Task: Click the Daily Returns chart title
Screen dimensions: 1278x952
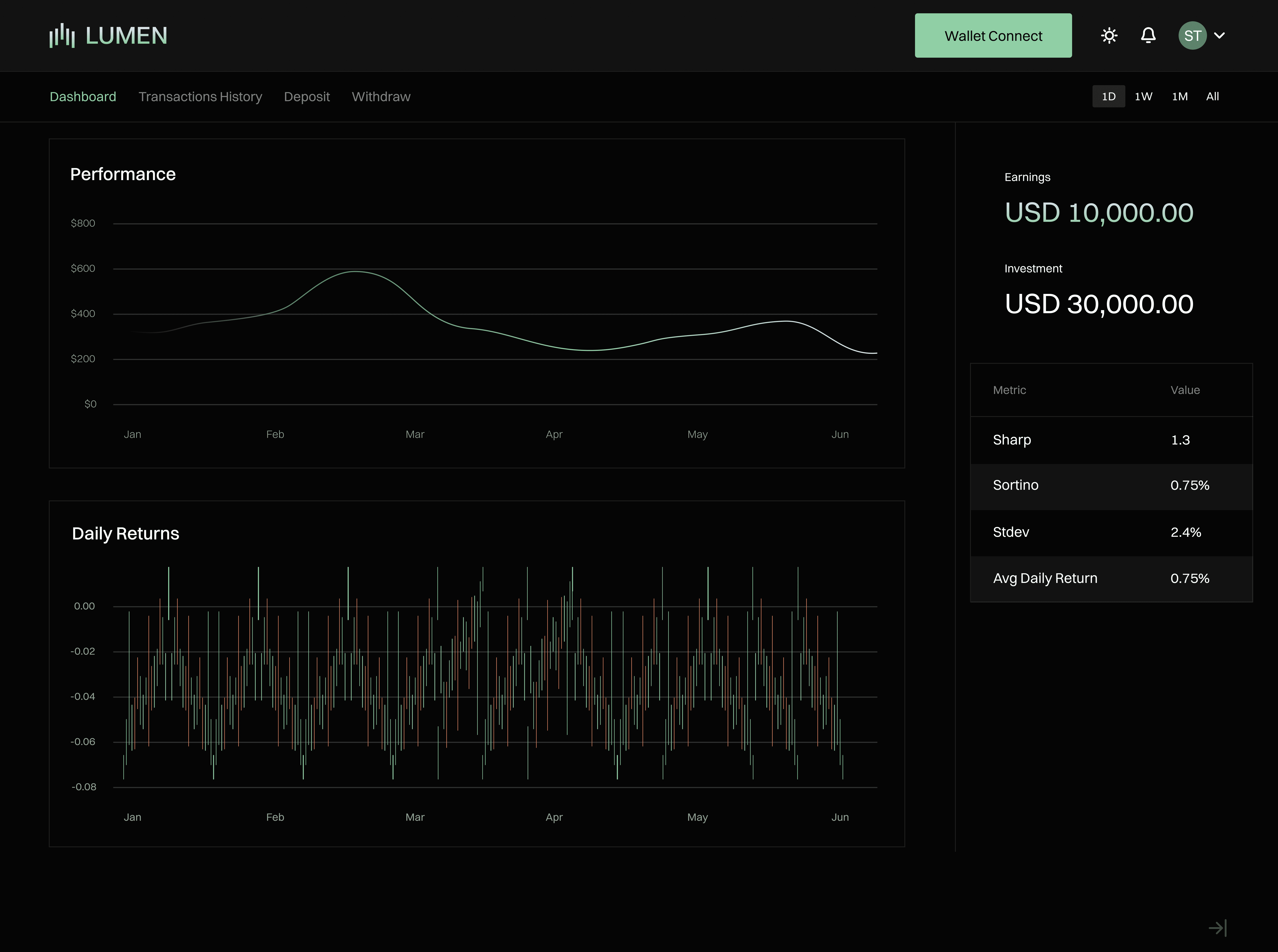Action: point(126,534)
